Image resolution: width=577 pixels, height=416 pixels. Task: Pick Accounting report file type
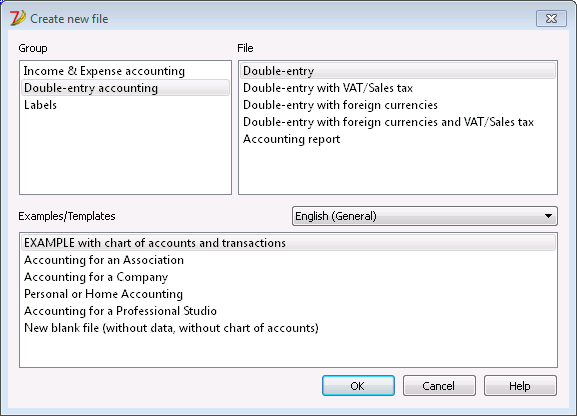click(x=398, y=139)
